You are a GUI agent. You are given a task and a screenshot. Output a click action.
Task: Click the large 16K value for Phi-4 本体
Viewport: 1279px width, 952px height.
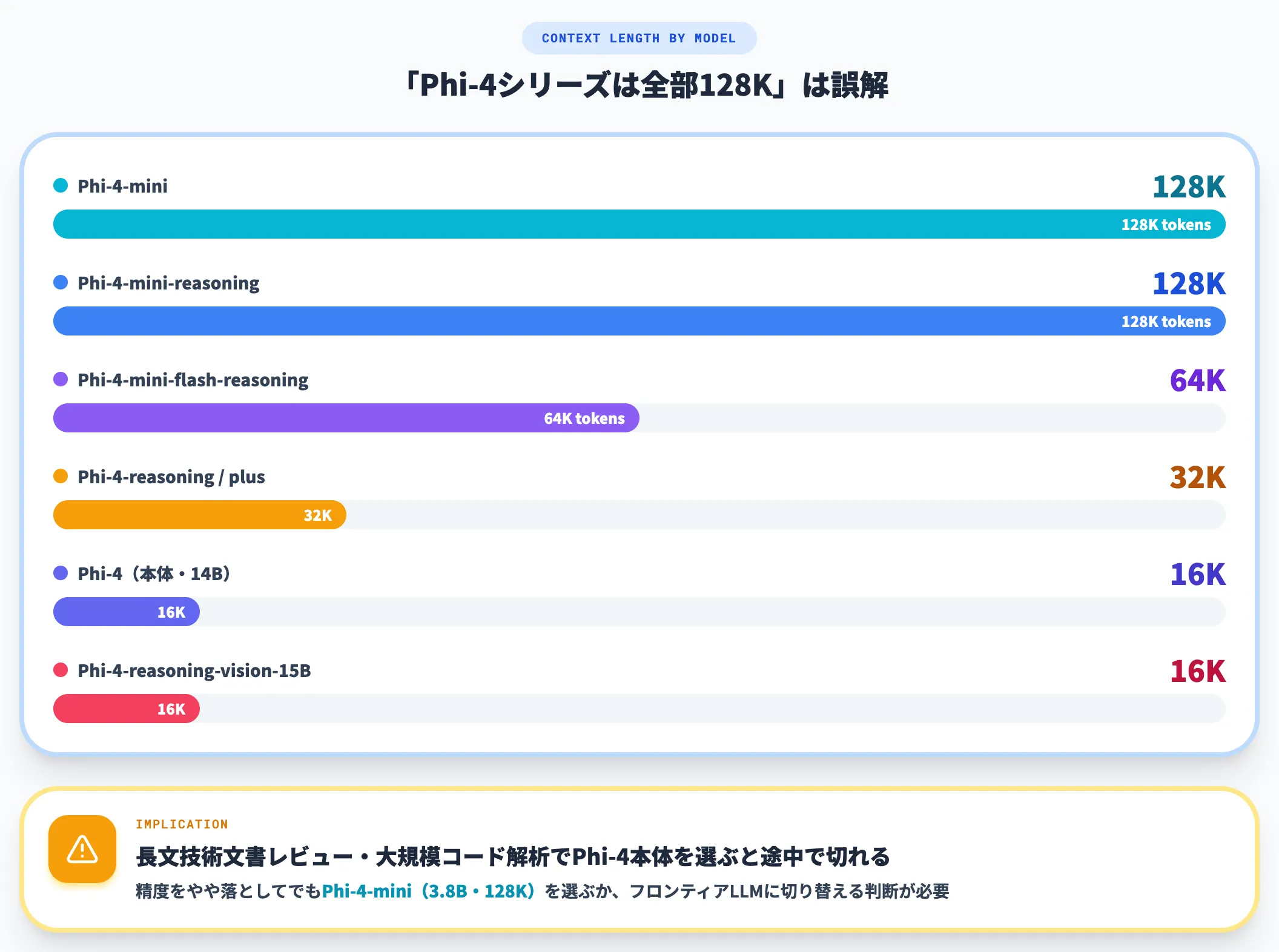coord(1198,574)
